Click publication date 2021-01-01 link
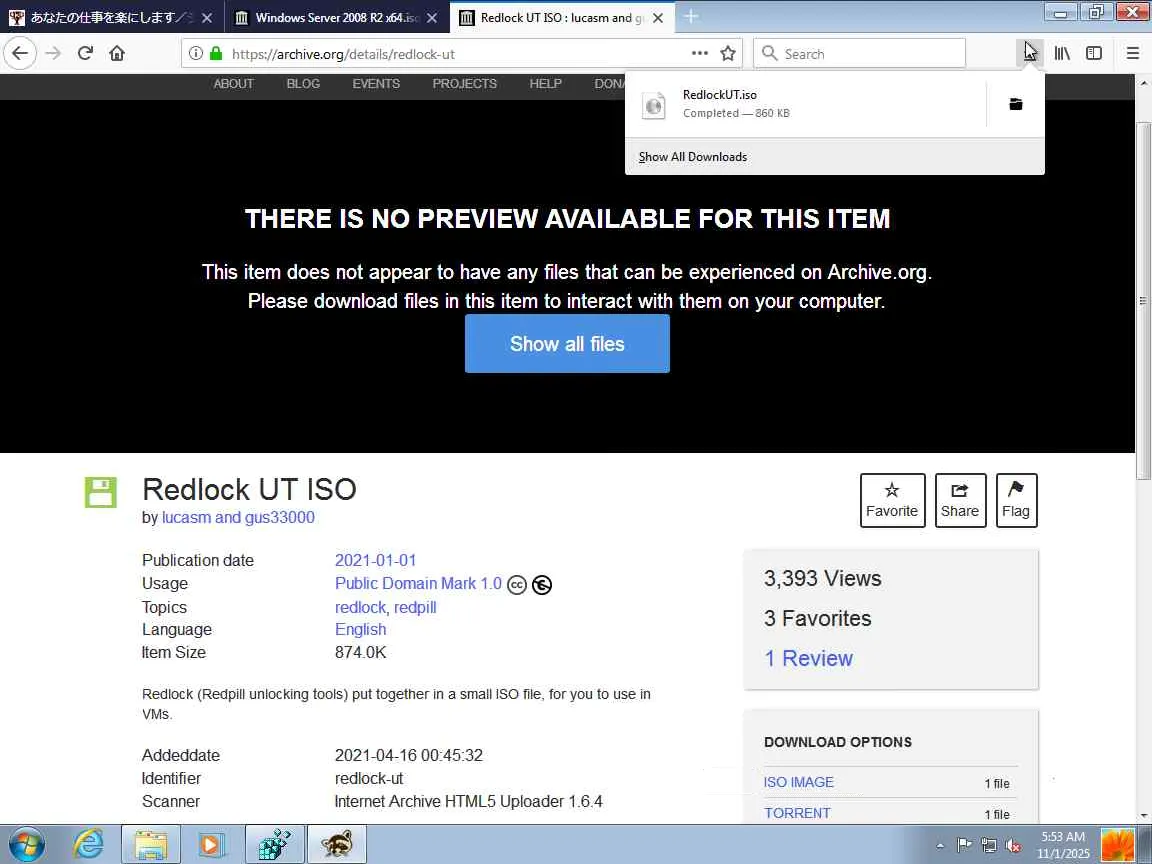Screen dimensions: 1152x864 pyautogui.click(x=375, y=561)
